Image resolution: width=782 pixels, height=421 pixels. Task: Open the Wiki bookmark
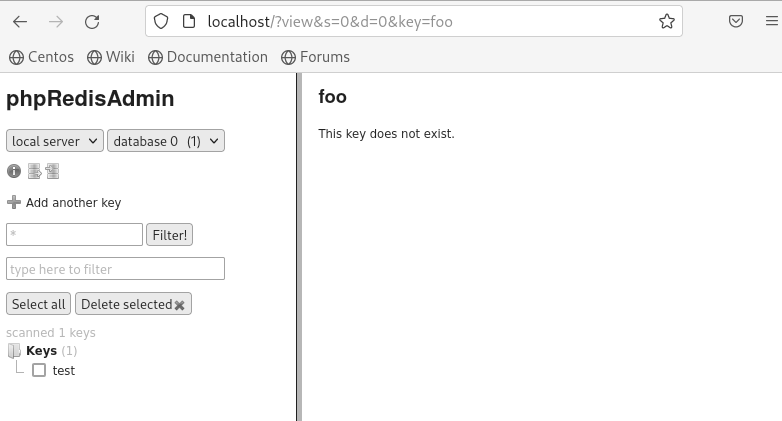pos(110,57)
